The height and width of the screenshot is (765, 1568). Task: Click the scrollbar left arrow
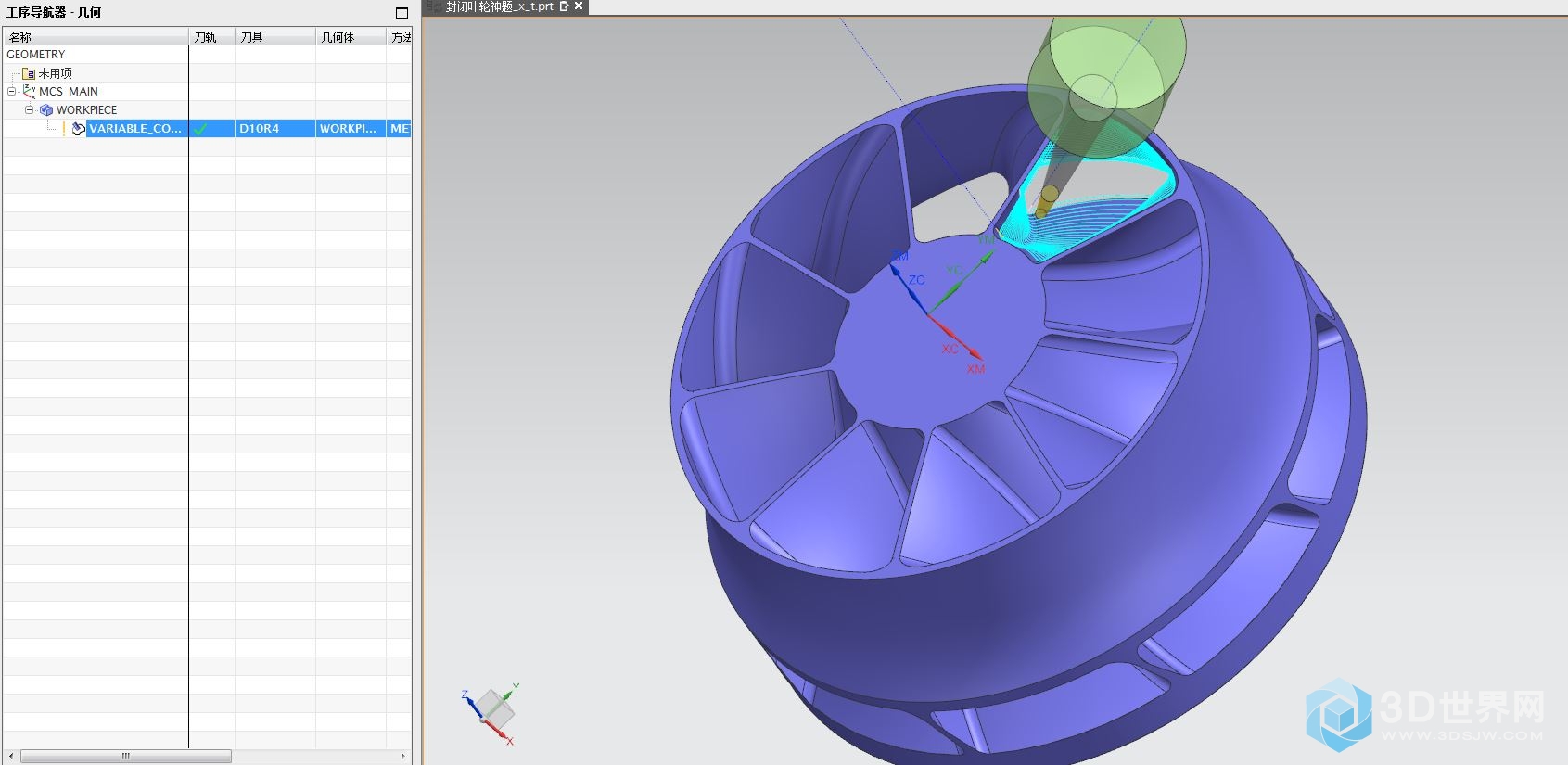[10, 756]
